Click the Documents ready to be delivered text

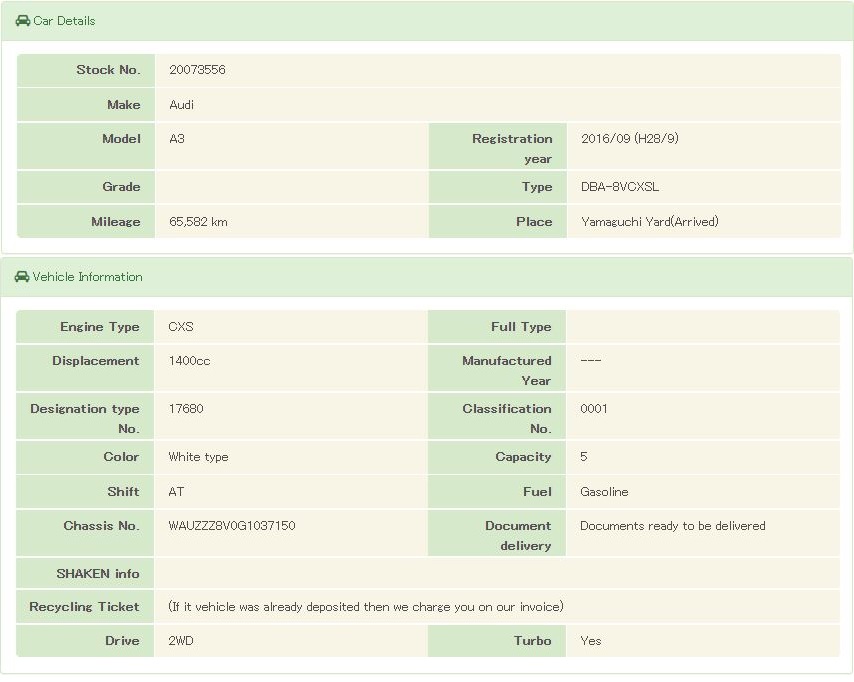(672, 526)
